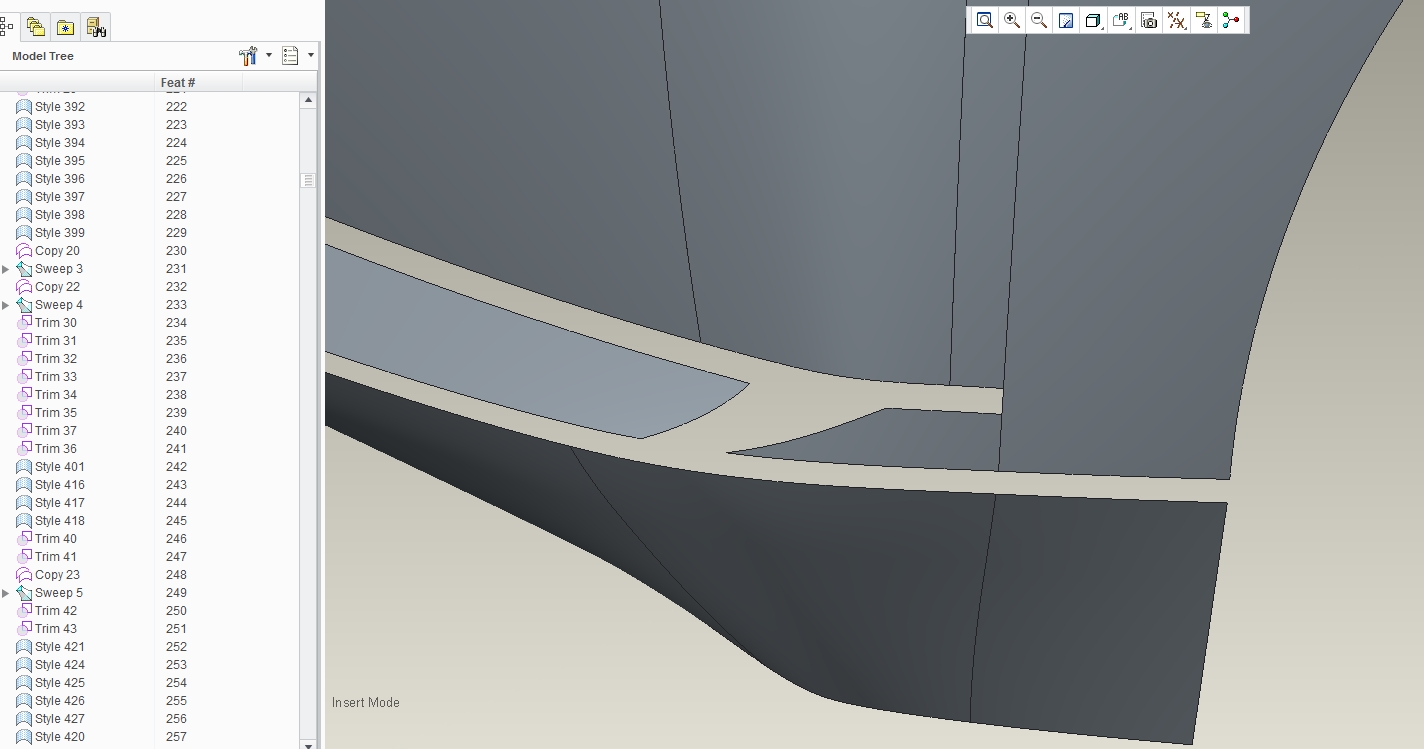Click the model tree scrollbar up arrow
Image resolution: width=1424 pixels, height=749 pixels.
point(308,100)
